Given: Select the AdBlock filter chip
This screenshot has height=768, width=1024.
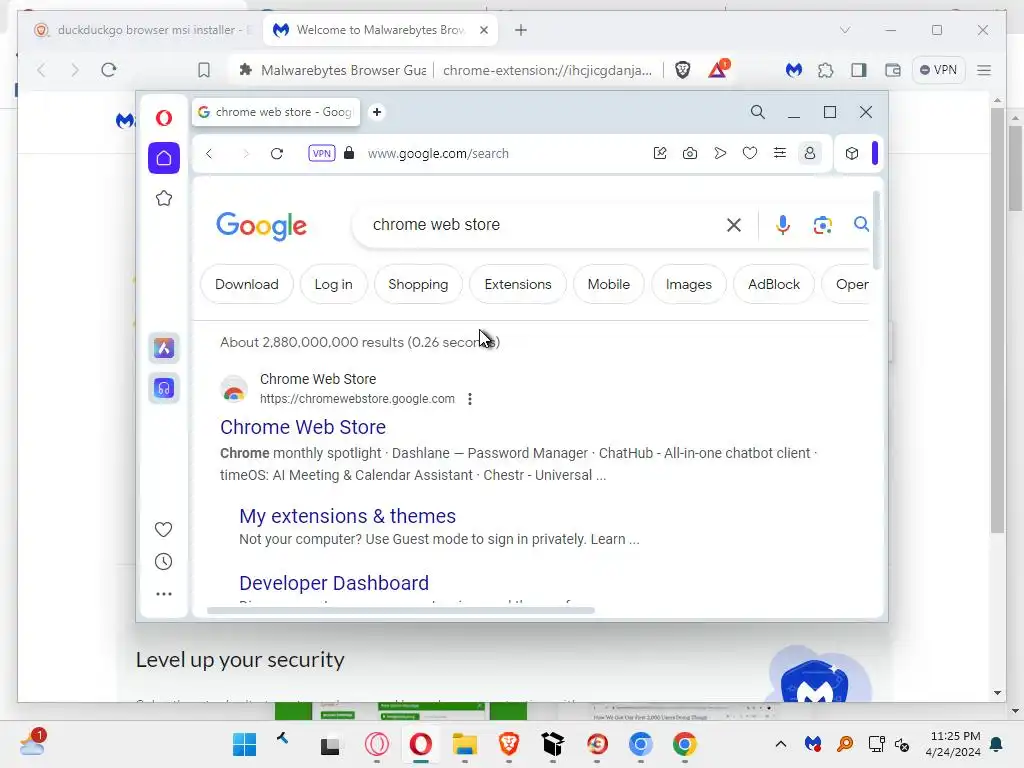Looking at the screenshot, I should tap(774, 285).
